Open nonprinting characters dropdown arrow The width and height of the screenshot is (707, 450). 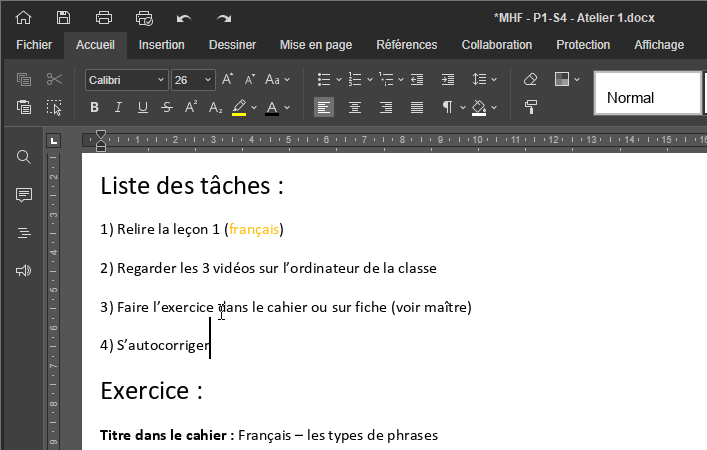[x=463, y=107]
